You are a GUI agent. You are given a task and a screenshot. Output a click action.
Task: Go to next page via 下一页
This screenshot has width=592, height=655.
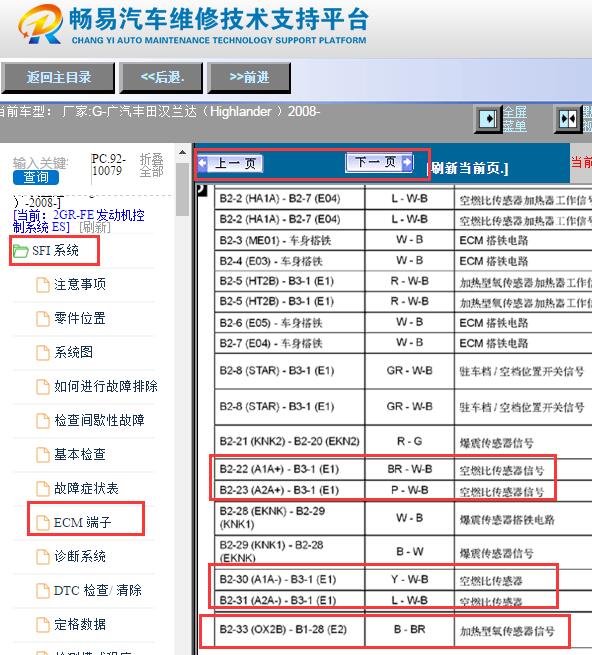(379, 162)
